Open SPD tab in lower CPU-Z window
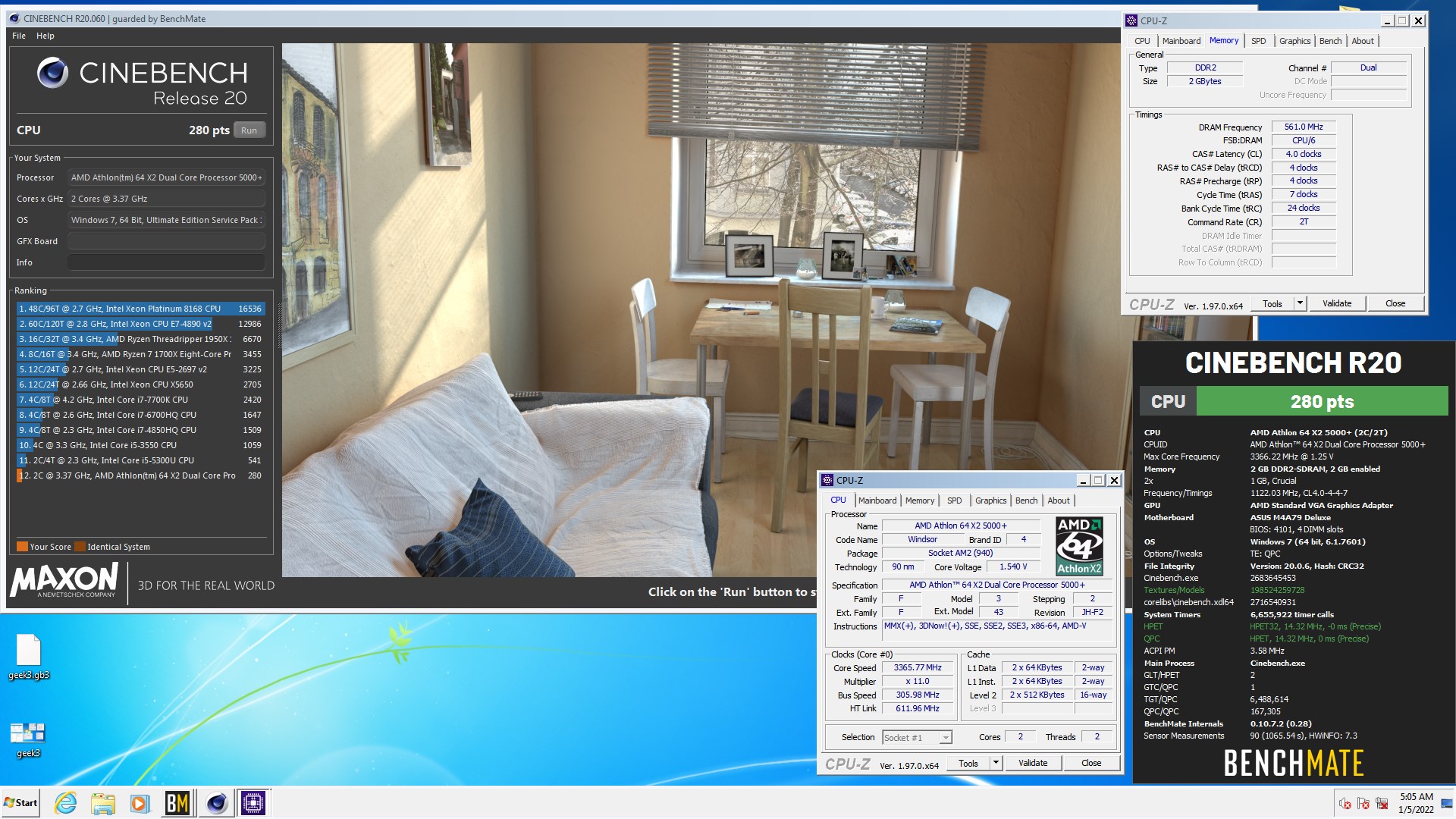Image resolution: width=1456 pixels, height=819 pixels. point(954,500)
